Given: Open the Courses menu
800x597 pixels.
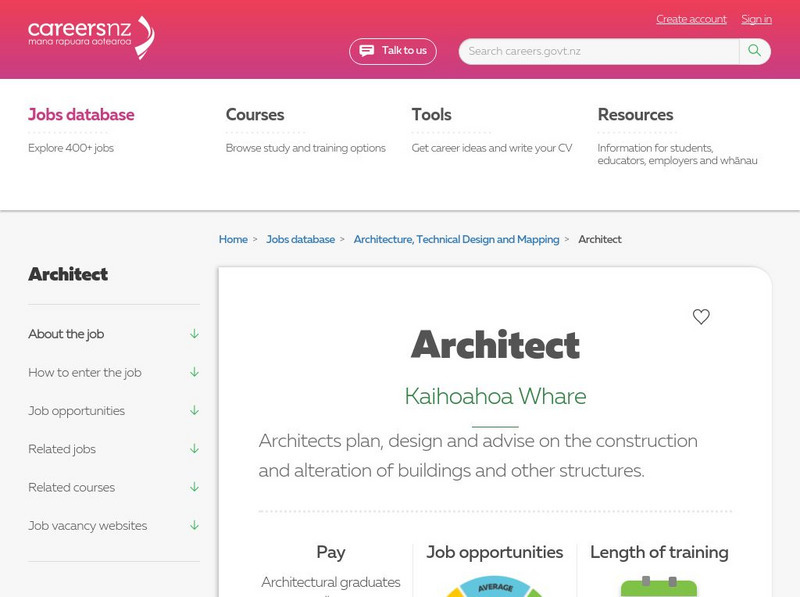Looking at the screenshot, I should (x=255, y=115).
